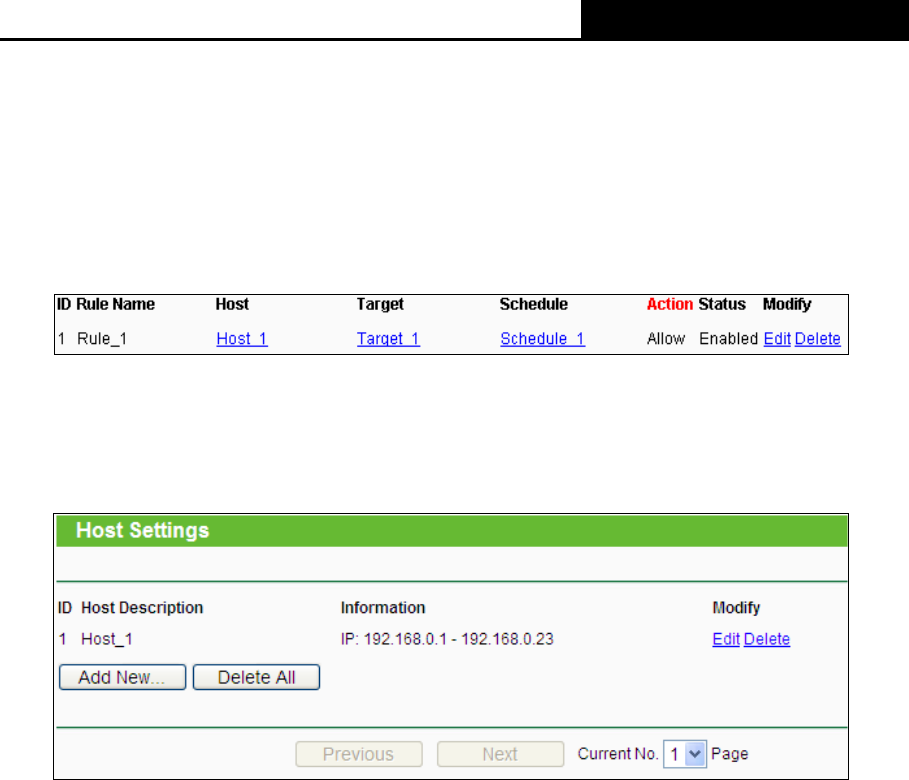909x780 pixels.
Task: Click the Add New... button
Action: click(x=122, y=677)
